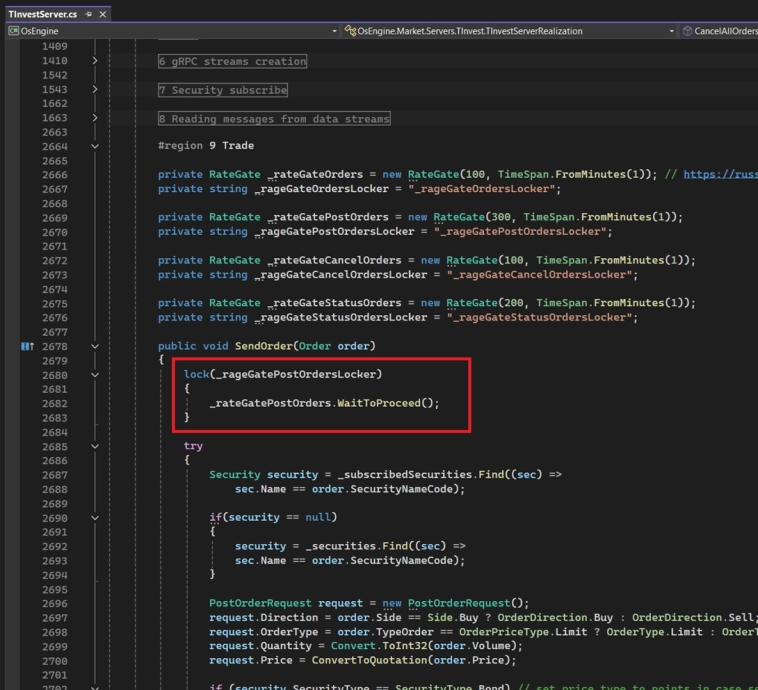Viewport: 758px width, 690px height.
Task: Collapse the try block at line 2685
Action: (x=95, y=446)
